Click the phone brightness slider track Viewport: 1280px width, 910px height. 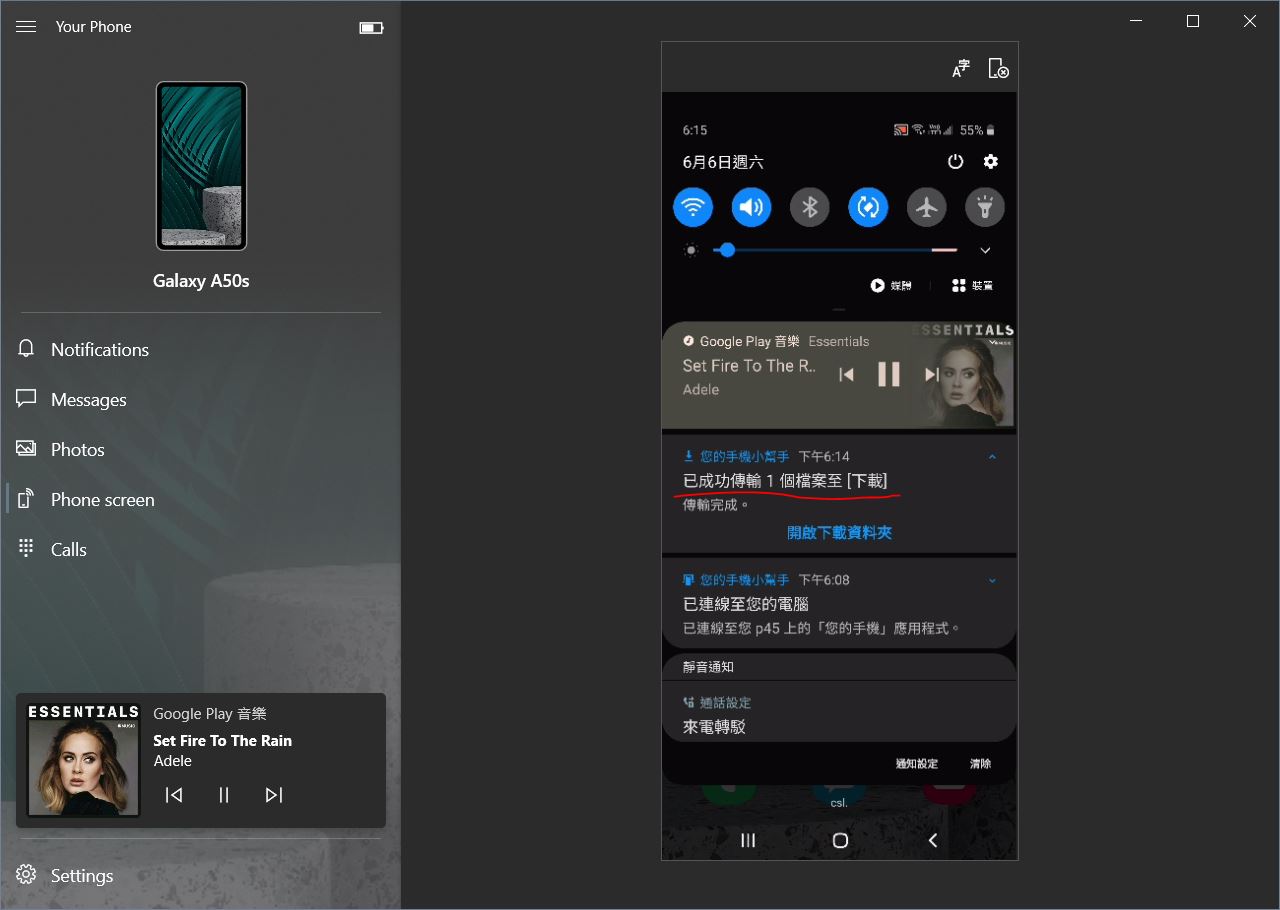pyautogui.click(x=835, y=250)
